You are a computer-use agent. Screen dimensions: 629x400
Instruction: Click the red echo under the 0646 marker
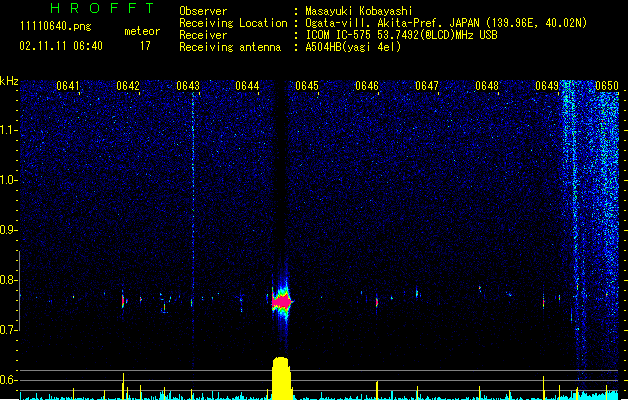click(x=377, y=302)
